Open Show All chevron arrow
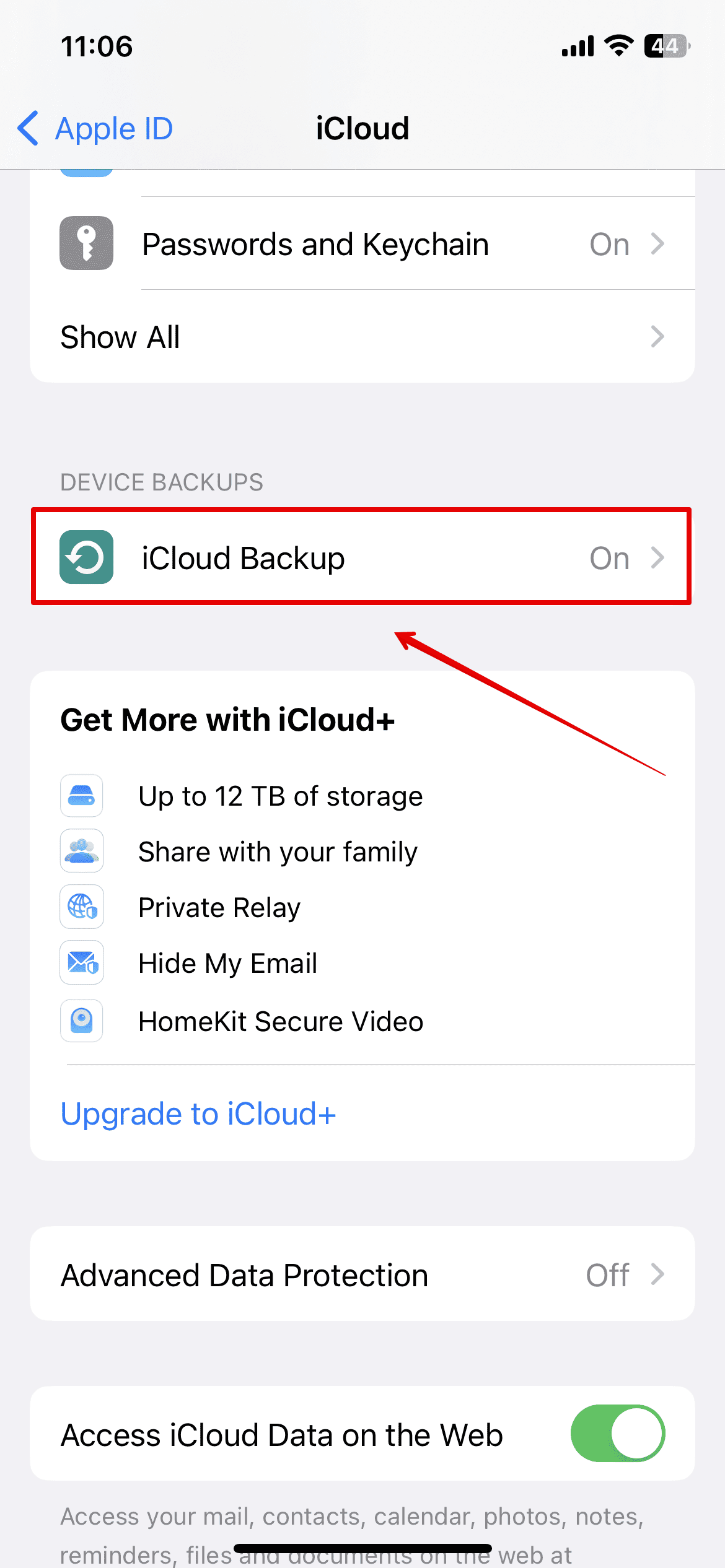 (657, 337)
